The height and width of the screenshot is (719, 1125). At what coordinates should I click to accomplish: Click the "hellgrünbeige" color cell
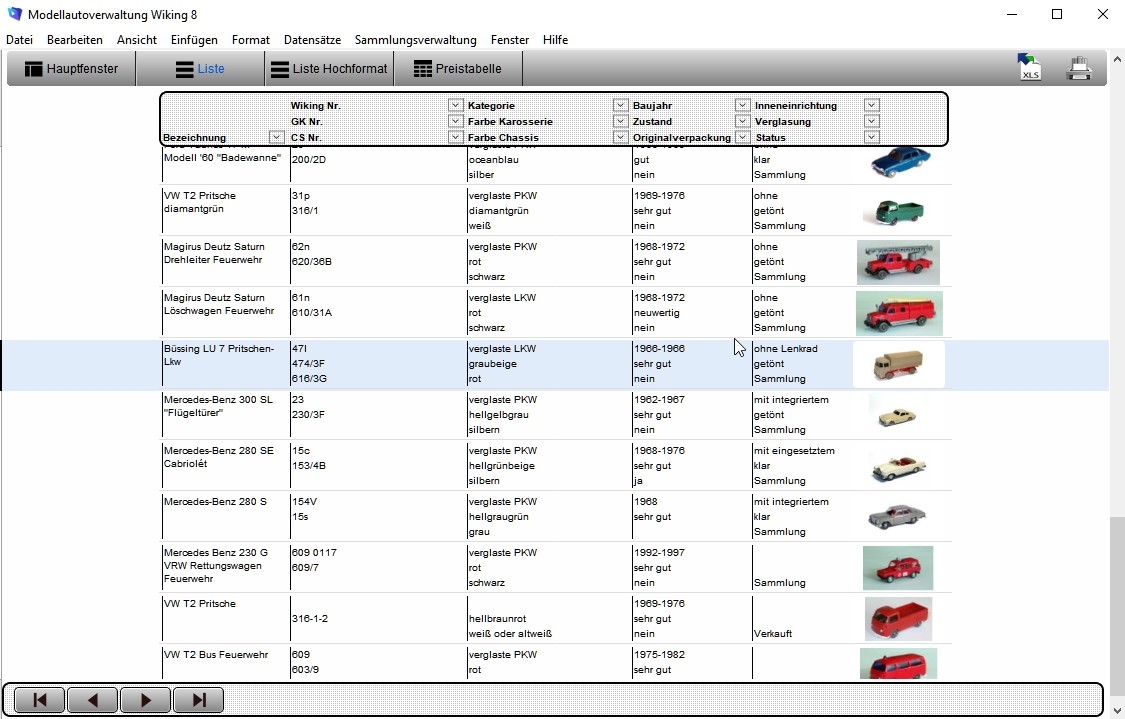pyautogui.click(x=501, y=466)
